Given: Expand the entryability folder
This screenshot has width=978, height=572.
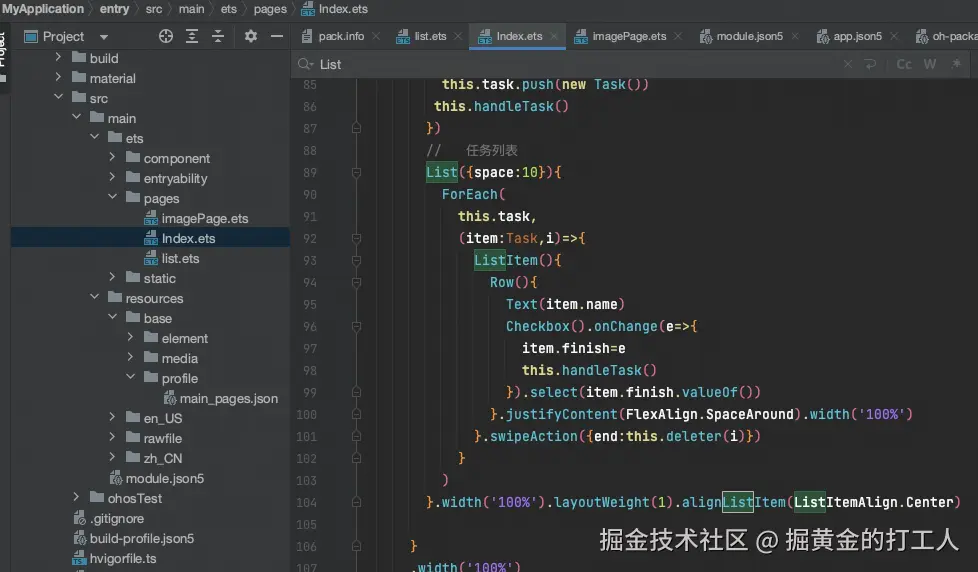Looking at the screenshot, I should pos(112,177).
